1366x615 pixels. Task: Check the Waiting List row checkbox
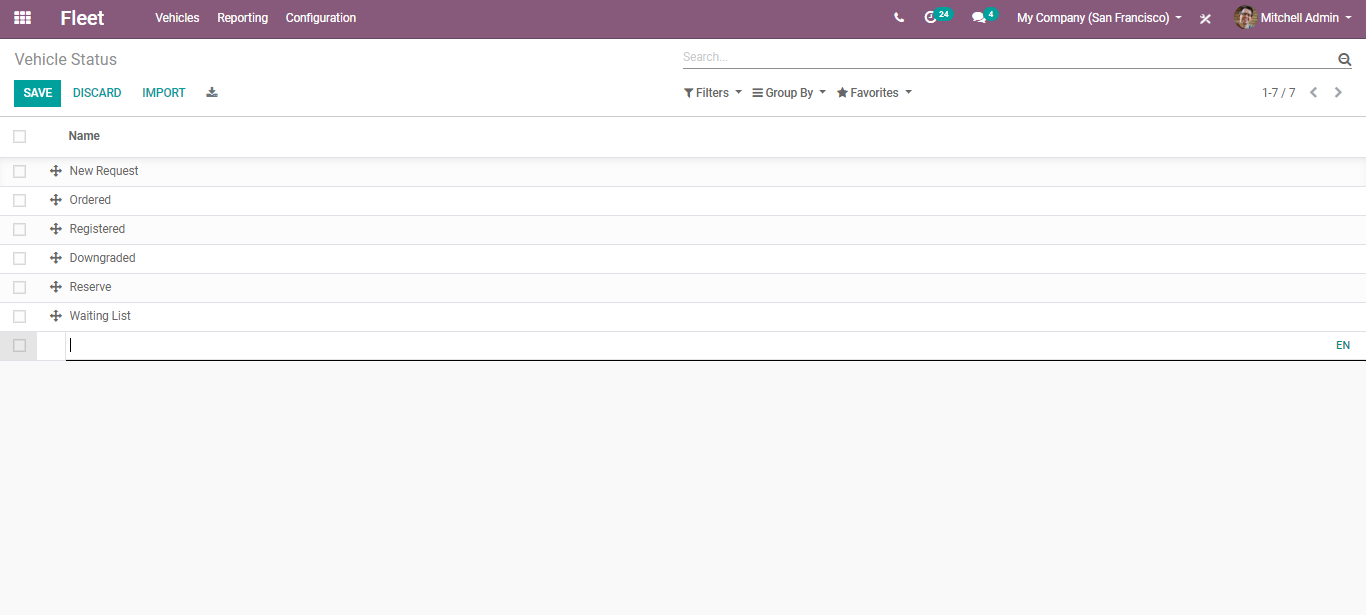(19, 316)
